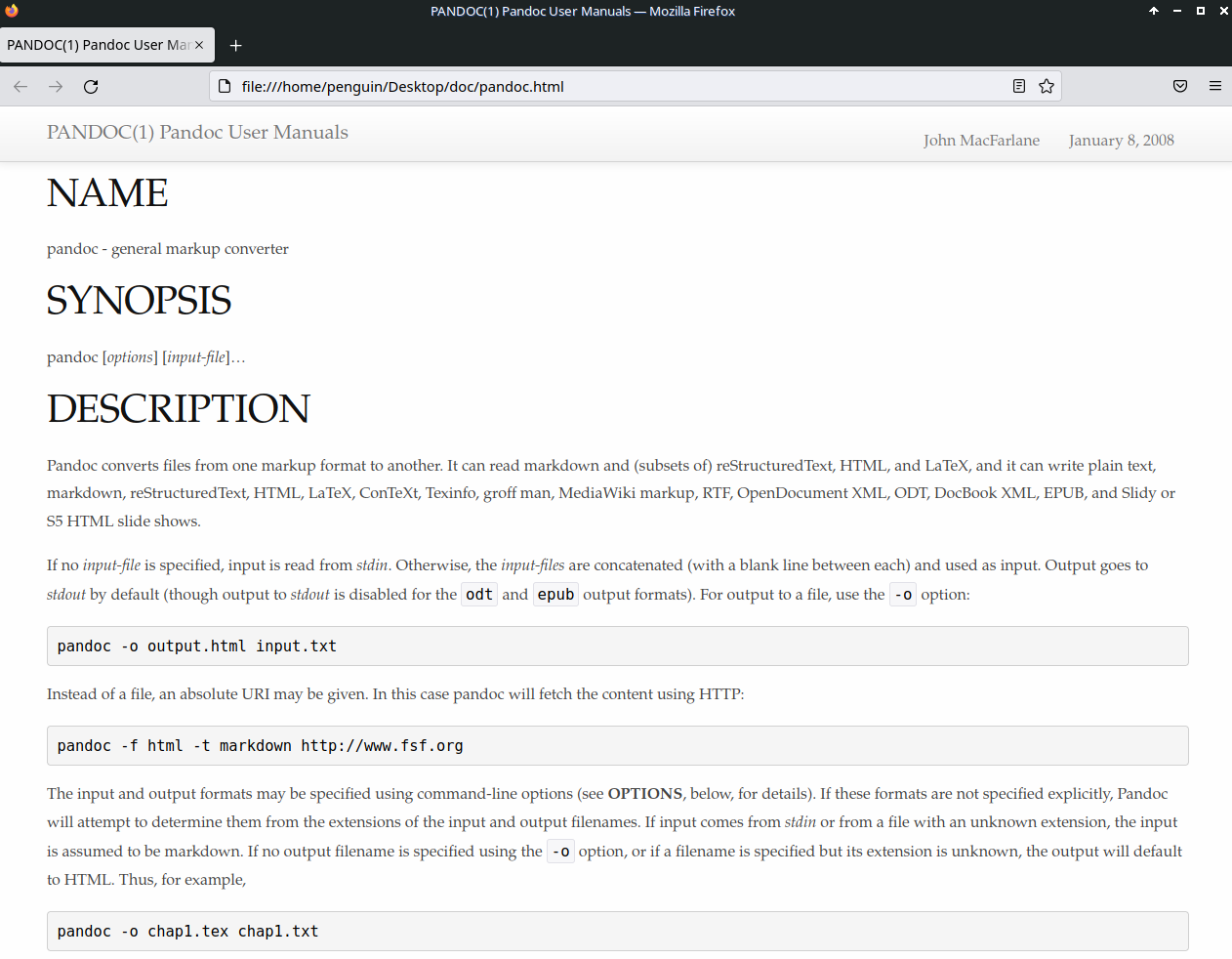Viewport: 1232px width, 959px height.
Task: Click the forward navigation arrow
Action: [56, 86]
